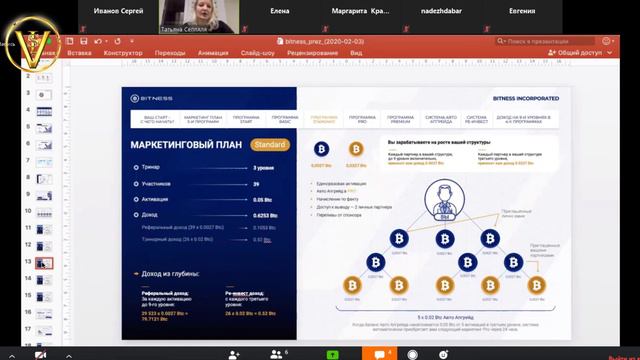
Task: Click the Zoom Invite participants icon
Action: [234, 354]
